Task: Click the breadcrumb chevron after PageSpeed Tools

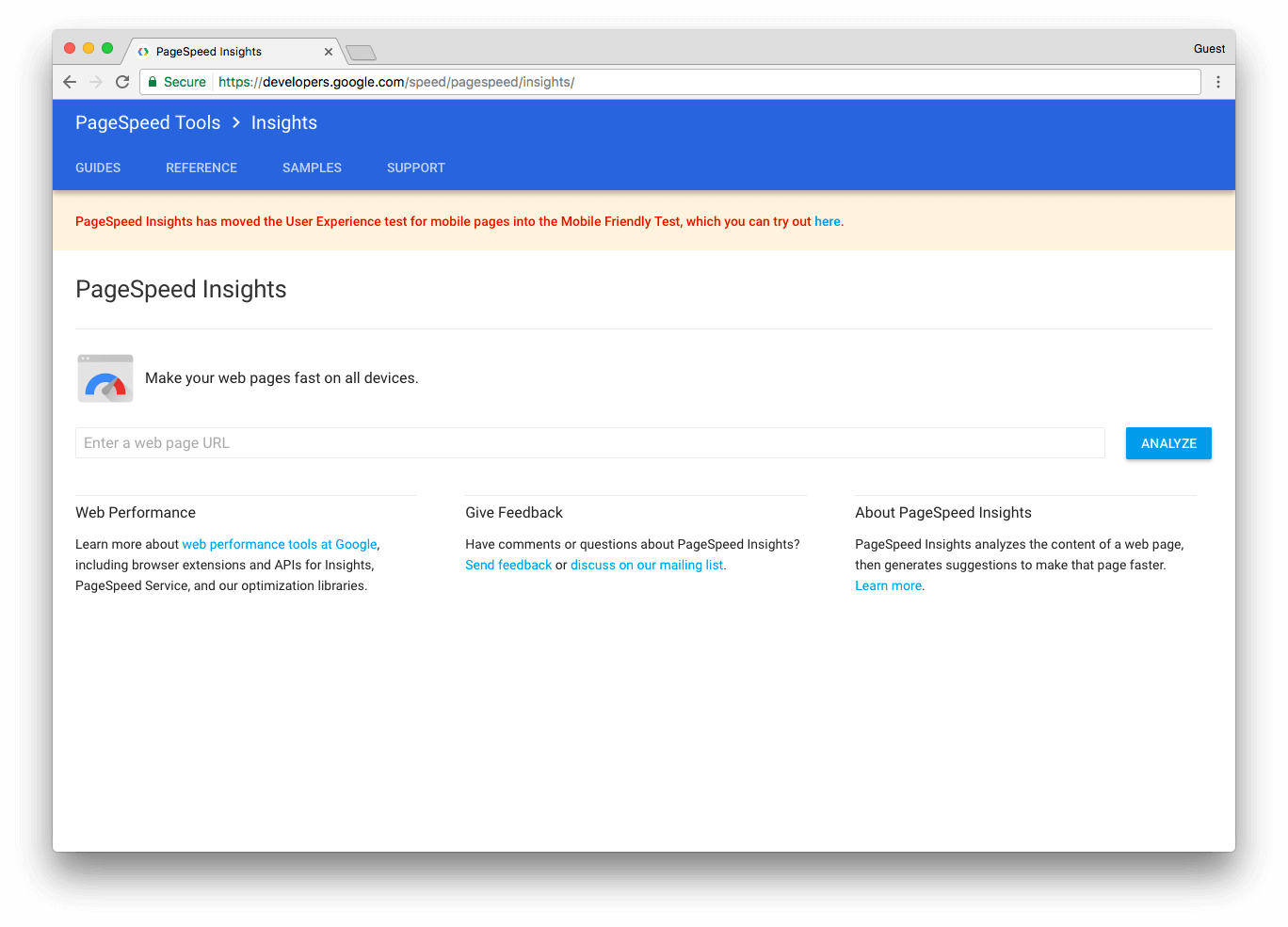Action: (x=236, y=122)
